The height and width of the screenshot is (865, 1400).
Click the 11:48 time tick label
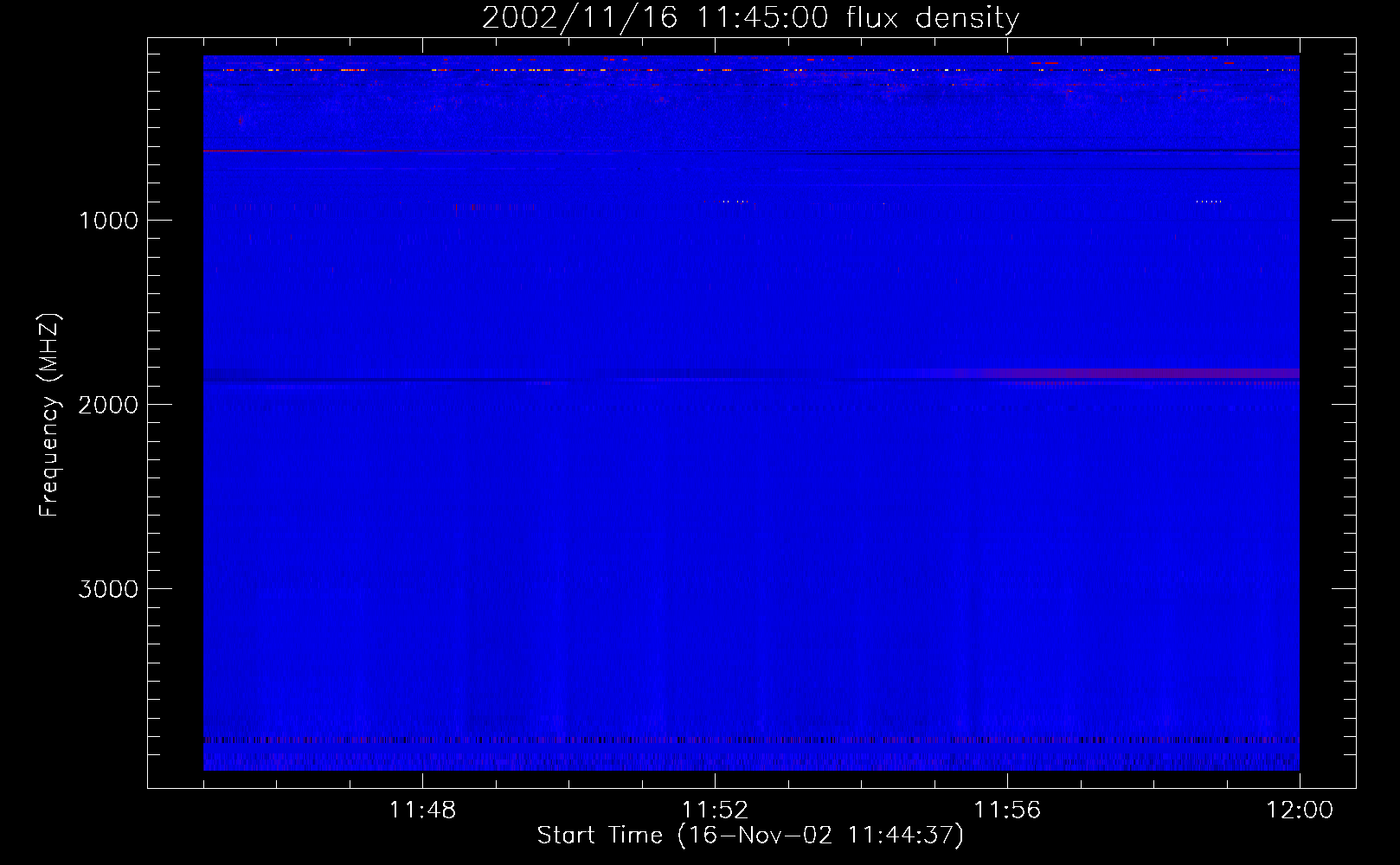pyautogui.click(x=422, y=811)
